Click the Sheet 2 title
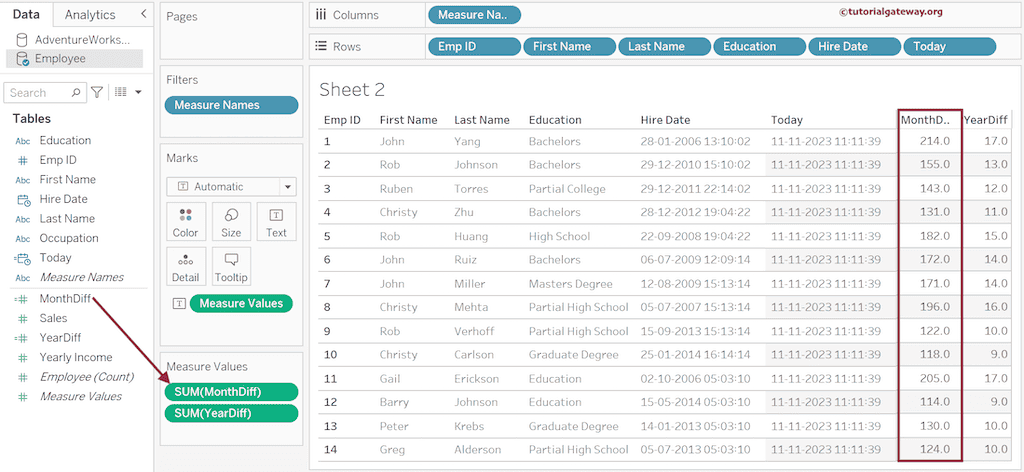1024x472 pixels. 353,90
